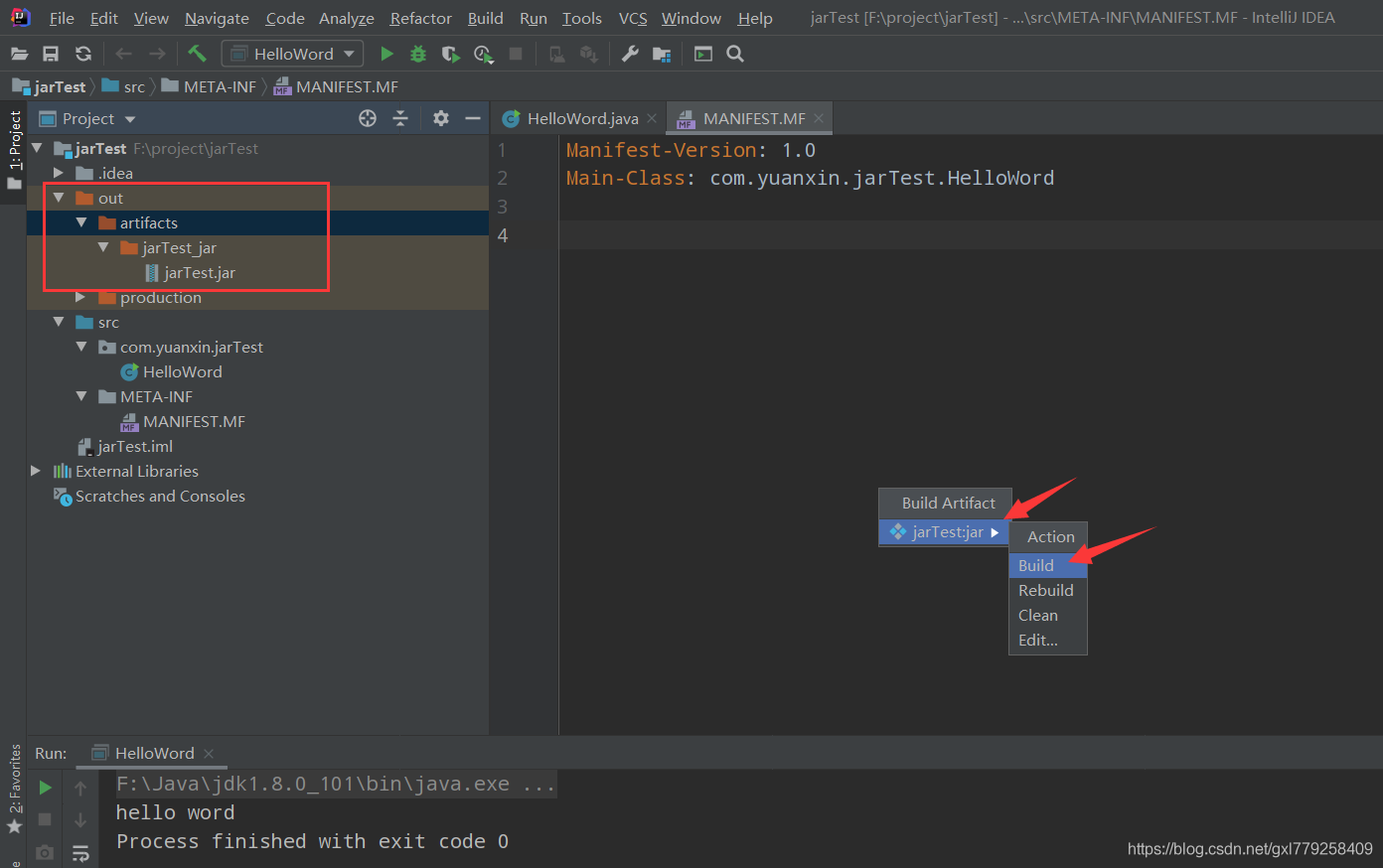Image resolution: width=1383 pixels, height=868 pixels.
Task: Start debugging with the bug icon
Action: pos(418,54)
